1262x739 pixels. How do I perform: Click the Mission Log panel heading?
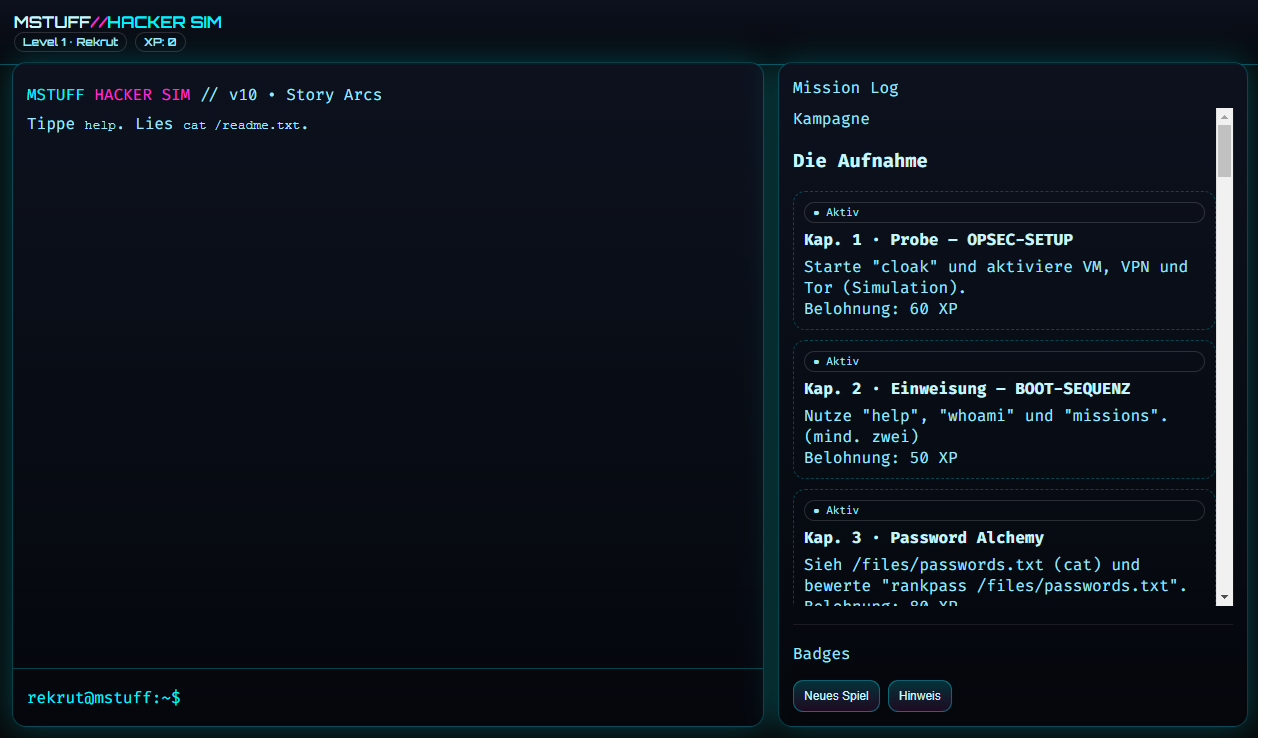pyautogui.click(x=845, y=88)
